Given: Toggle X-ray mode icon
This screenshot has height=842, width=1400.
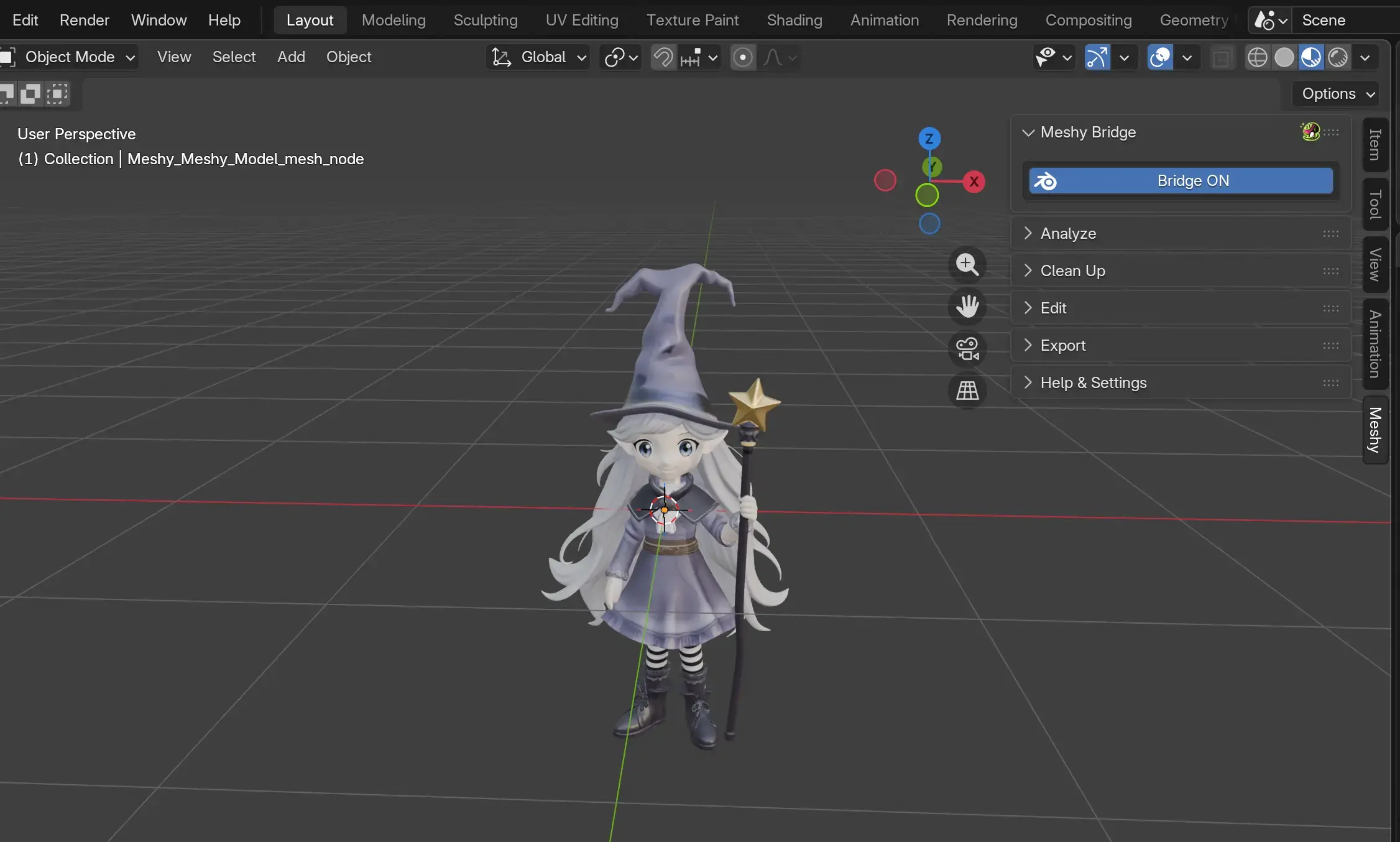Looking at the screenshot, I should click(1222, 58).
